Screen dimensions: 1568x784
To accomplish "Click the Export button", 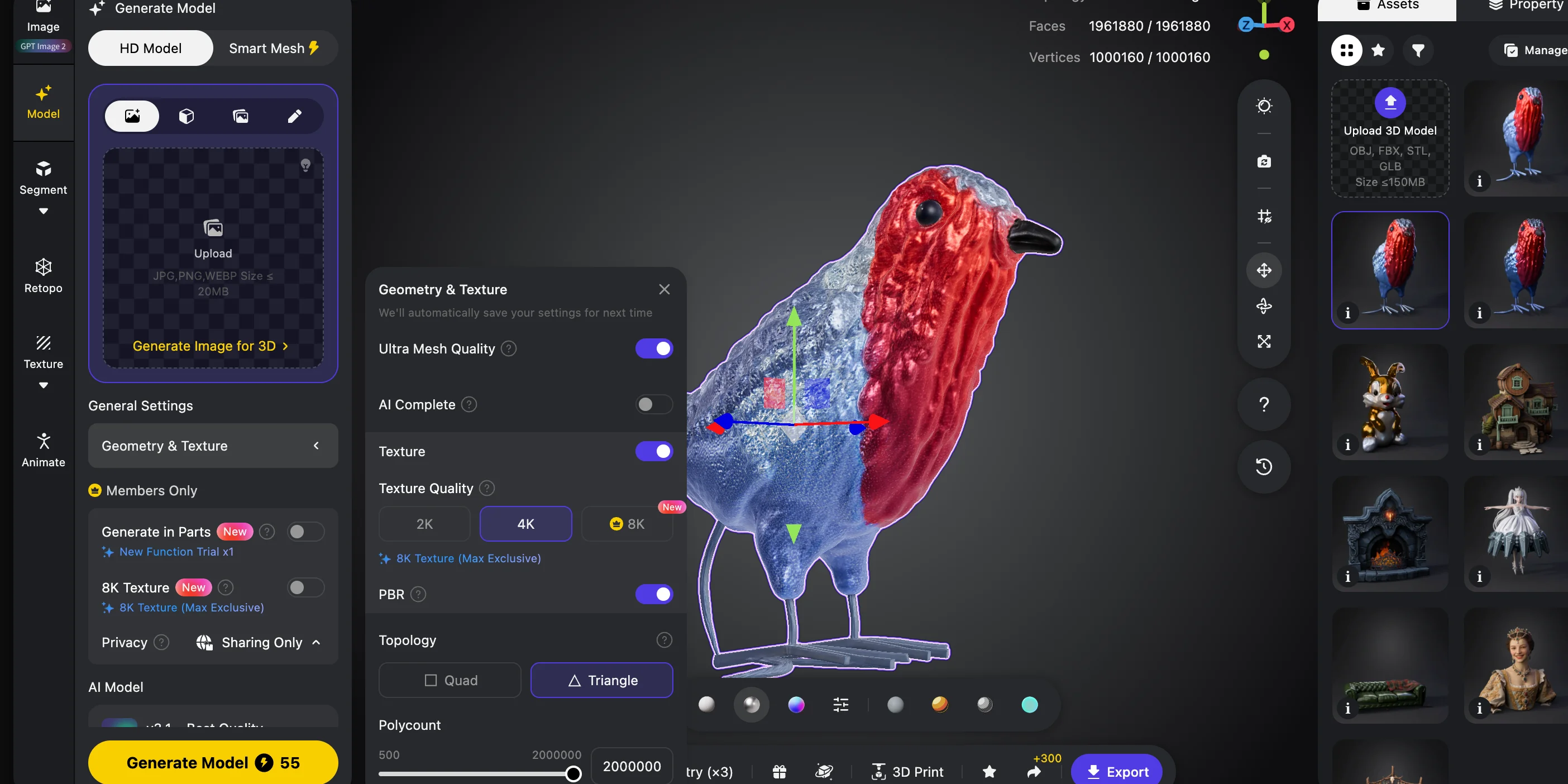I will point(1116,771).
